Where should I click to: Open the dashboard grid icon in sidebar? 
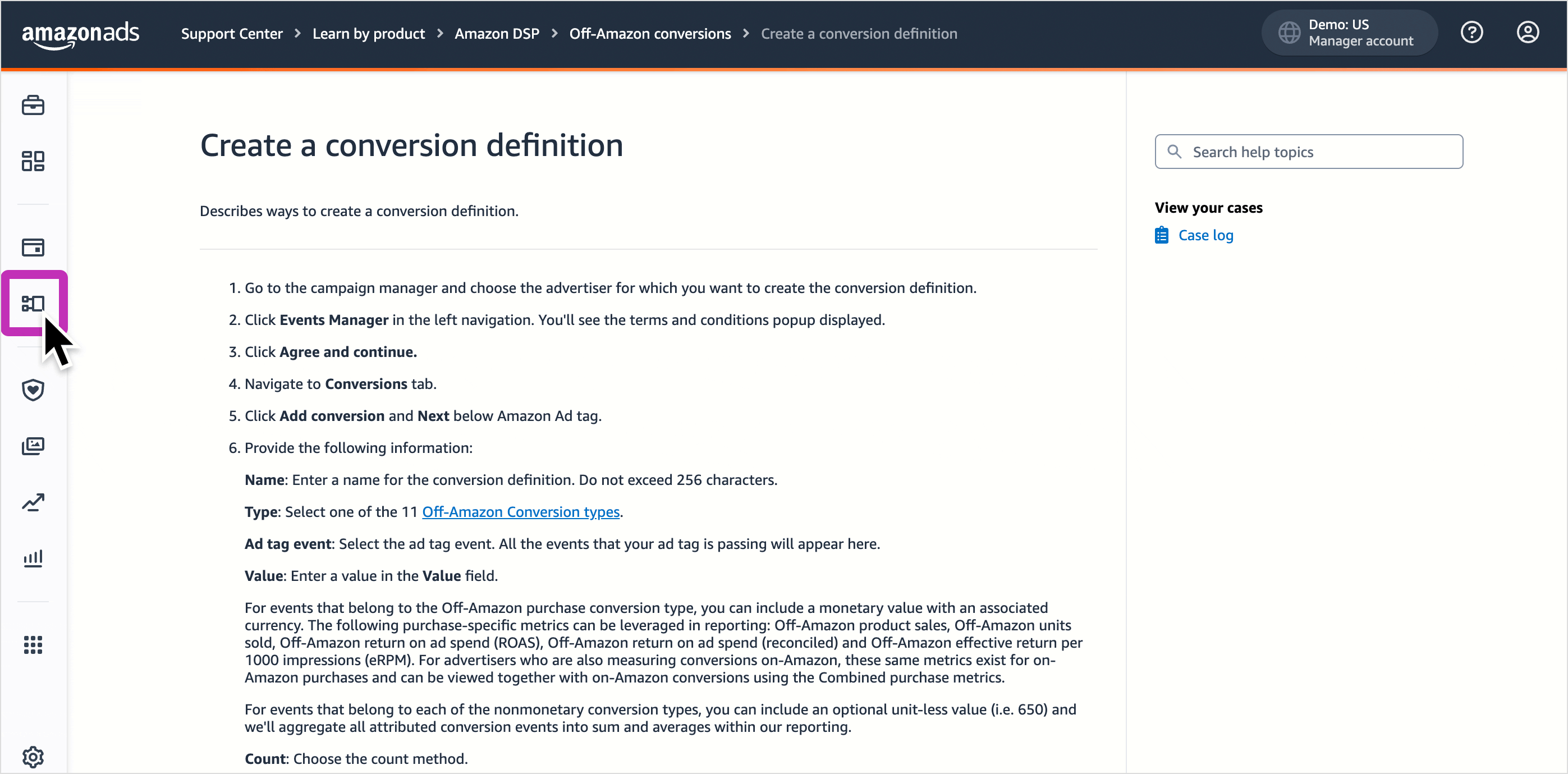click(33, 161)
